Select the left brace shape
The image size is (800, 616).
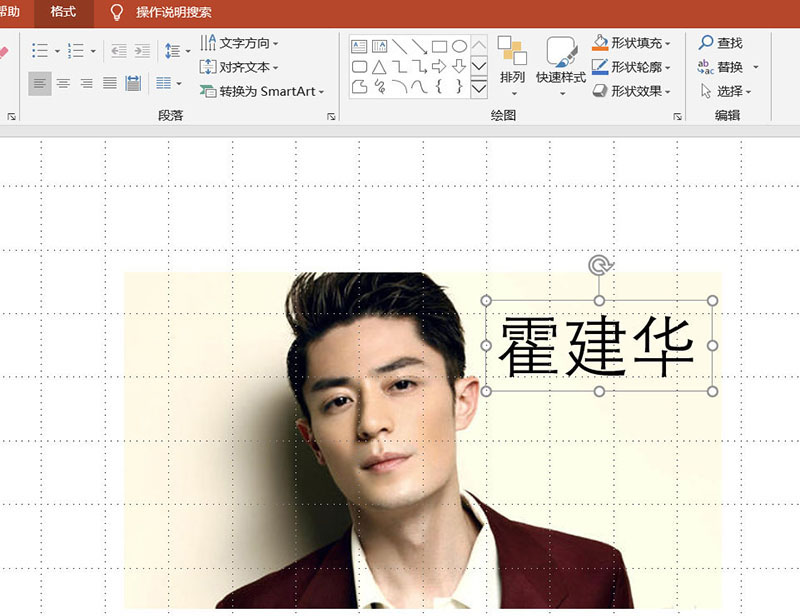(x=439, y=87)
